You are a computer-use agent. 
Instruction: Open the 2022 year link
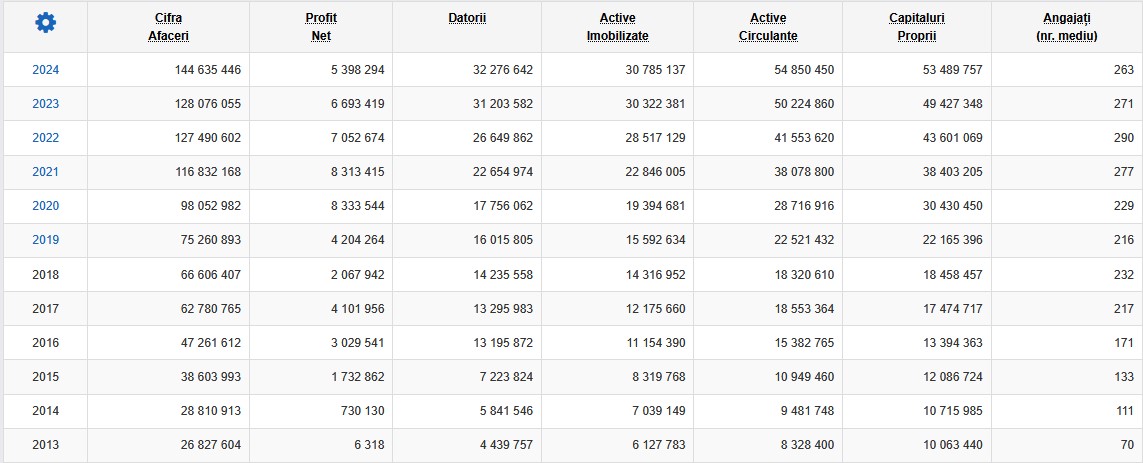[45, 138]
